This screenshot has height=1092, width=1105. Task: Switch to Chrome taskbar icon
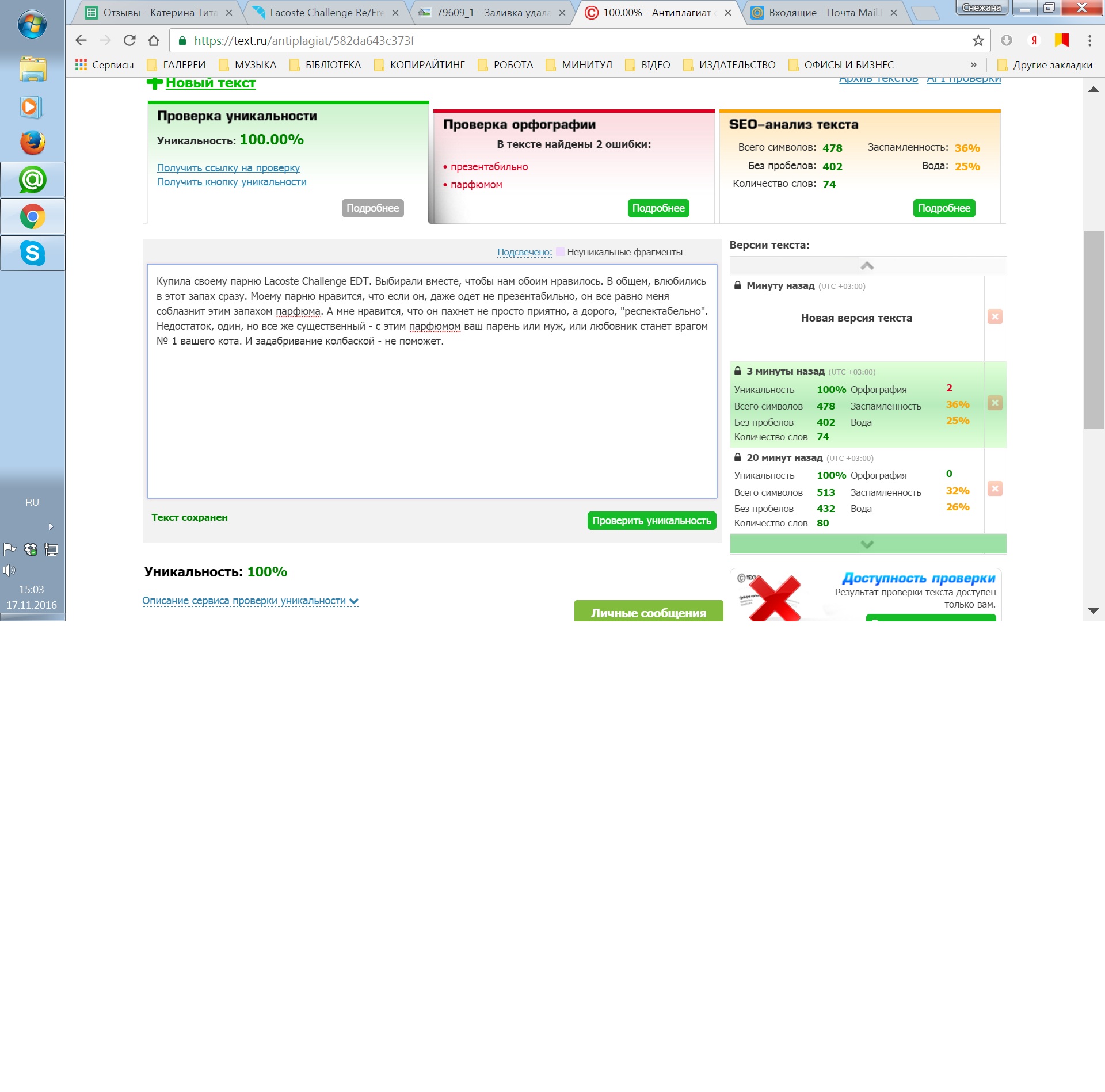pyautogui.click(x=33, y=216)
